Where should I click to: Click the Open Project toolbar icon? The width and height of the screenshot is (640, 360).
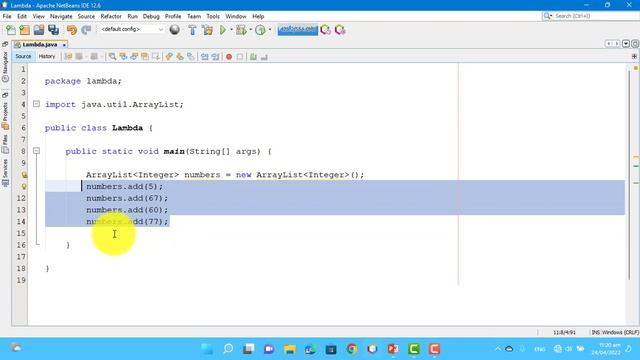tap(39, 30)
